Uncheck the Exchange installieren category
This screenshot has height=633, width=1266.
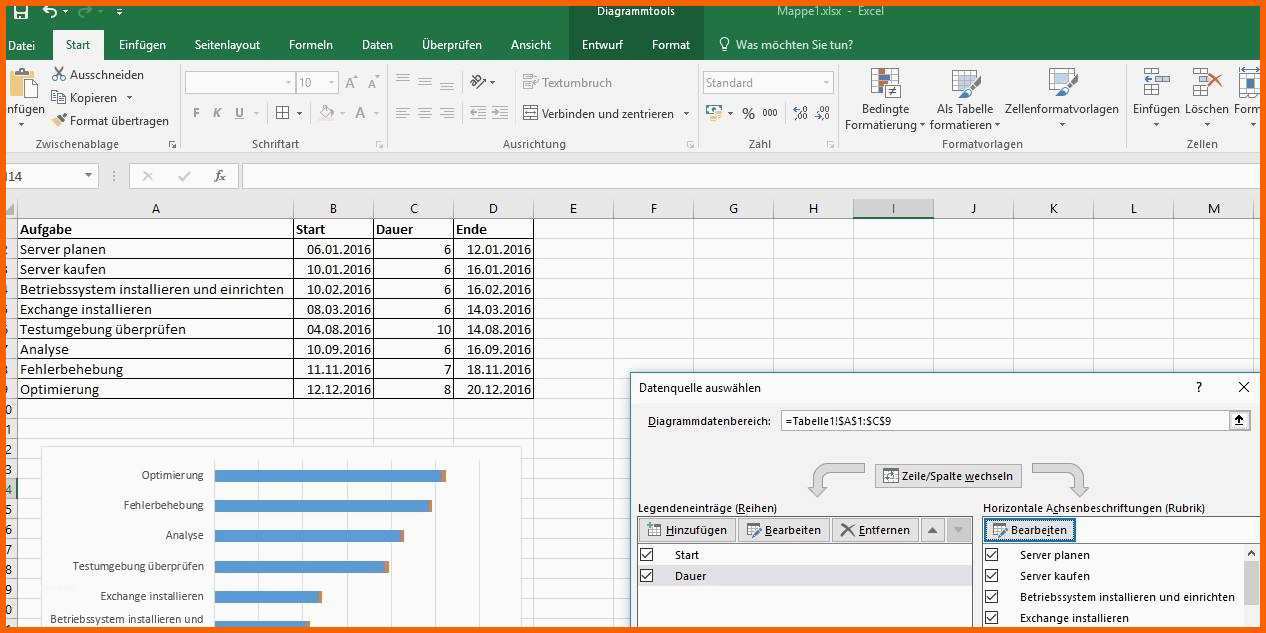(992, 617)
